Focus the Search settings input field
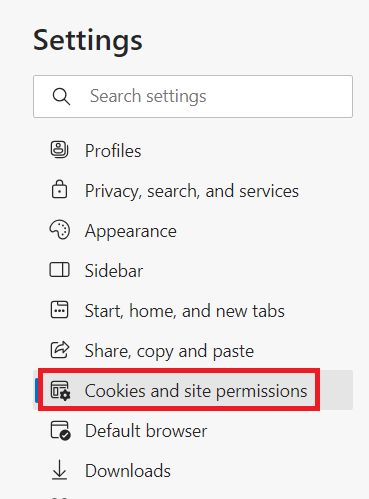 pos(193,96)
